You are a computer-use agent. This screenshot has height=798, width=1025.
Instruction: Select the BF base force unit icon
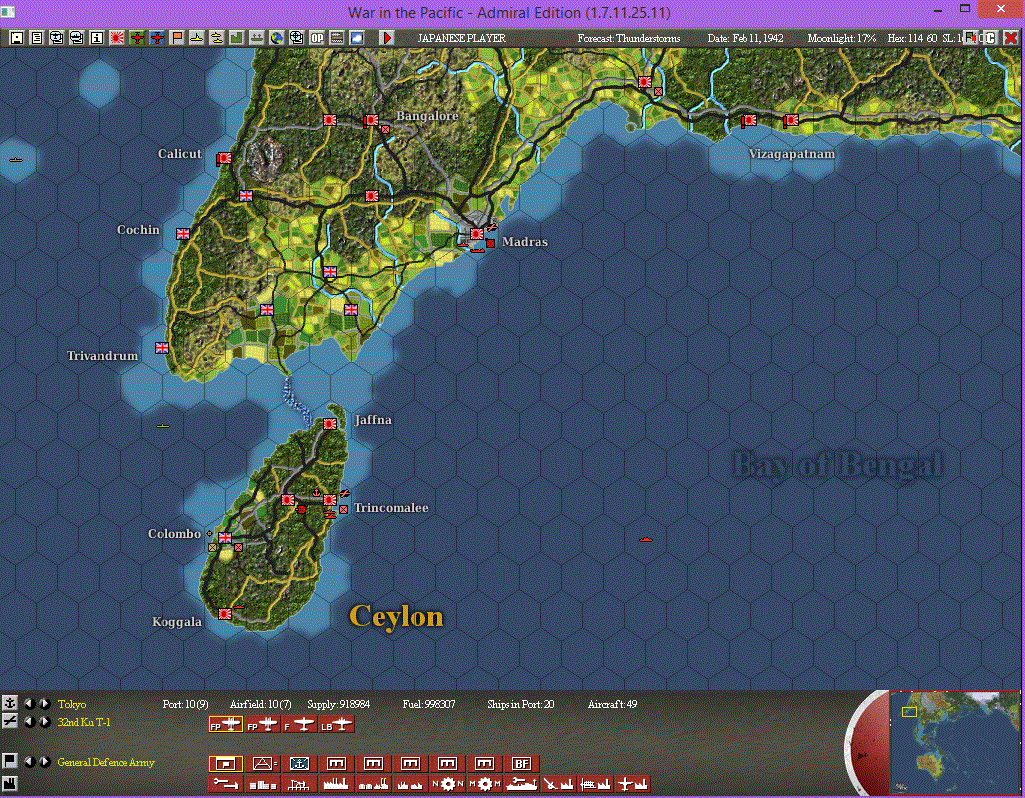point(521,764)
